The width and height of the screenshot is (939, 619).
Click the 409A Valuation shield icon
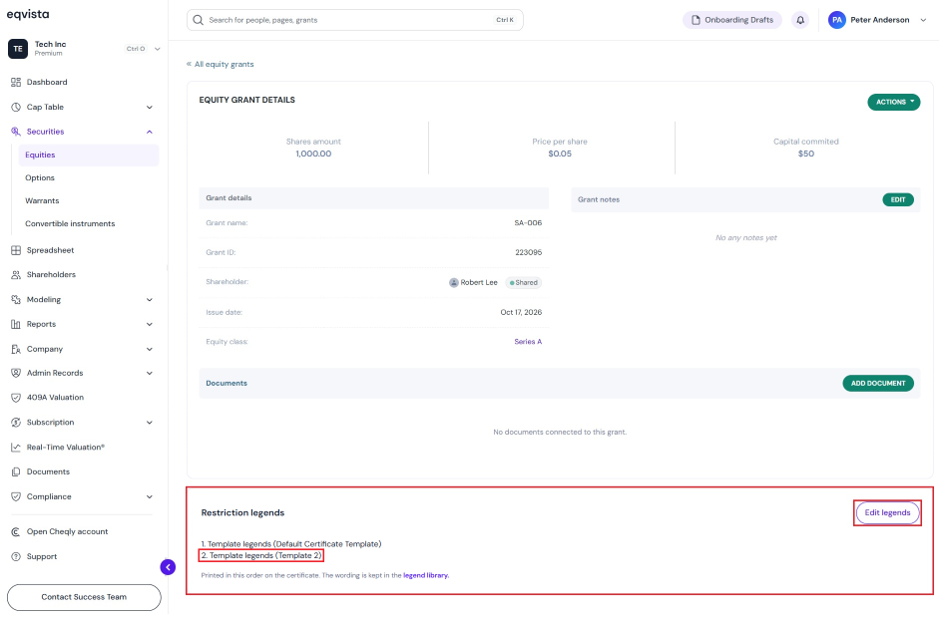tap(16, 399)
